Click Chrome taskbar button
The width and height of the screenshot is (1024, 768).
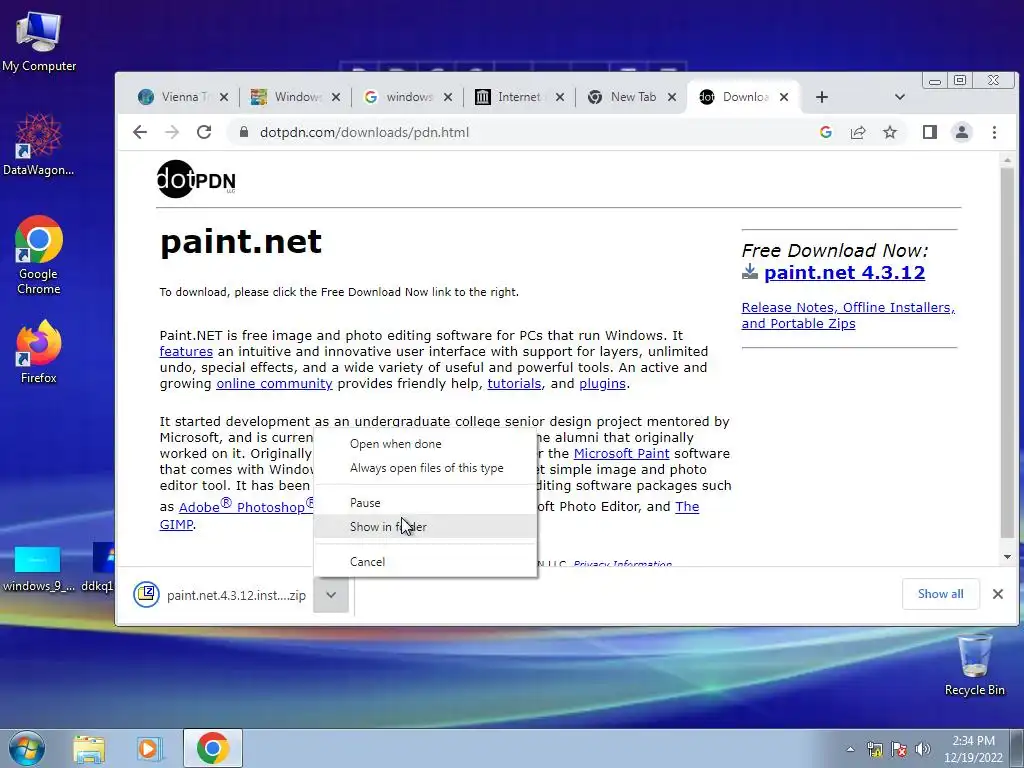click(213, 748)
